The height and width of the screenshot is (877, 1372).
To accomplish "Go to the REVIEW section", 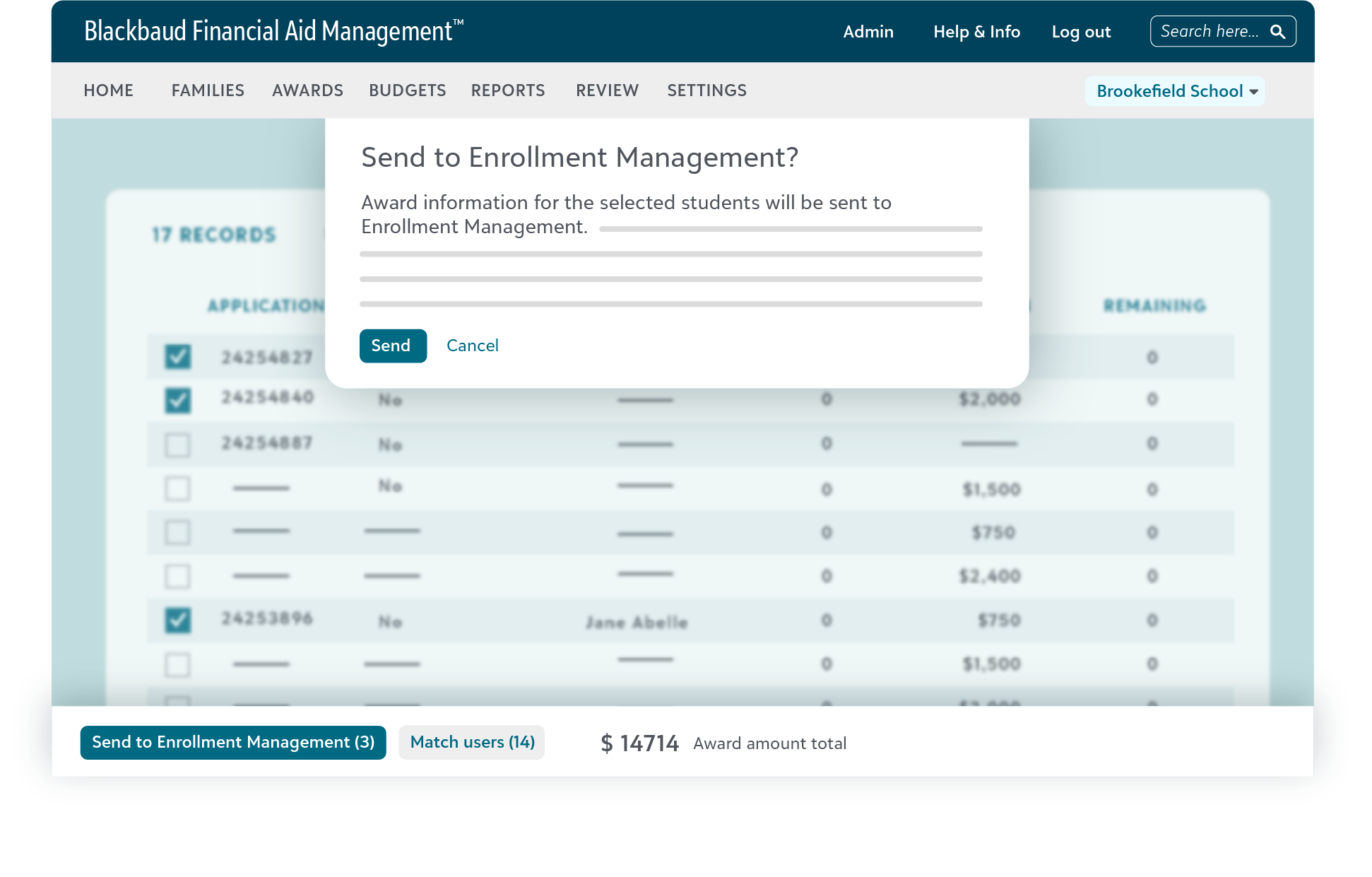I will point(606,90).
